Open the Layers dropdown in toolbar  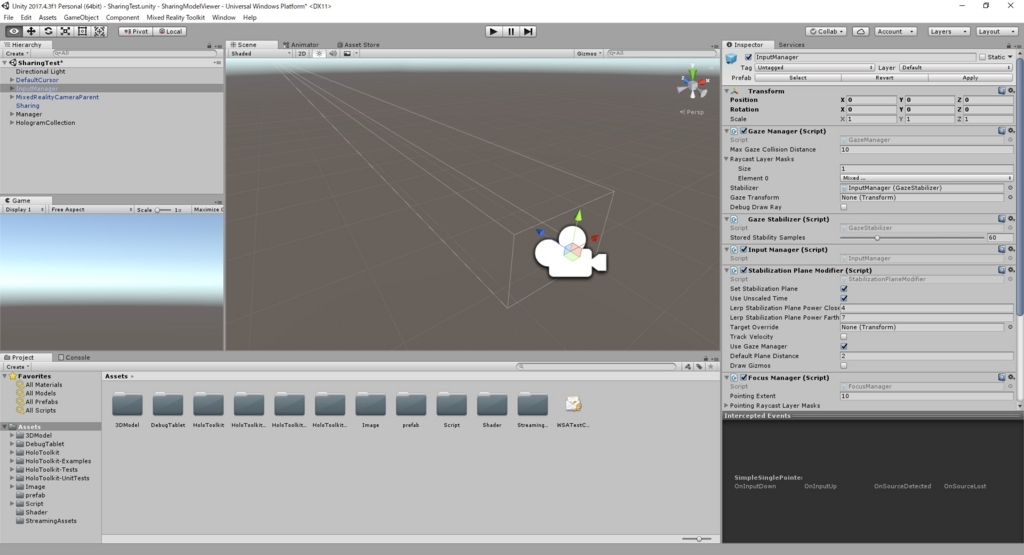948,31
